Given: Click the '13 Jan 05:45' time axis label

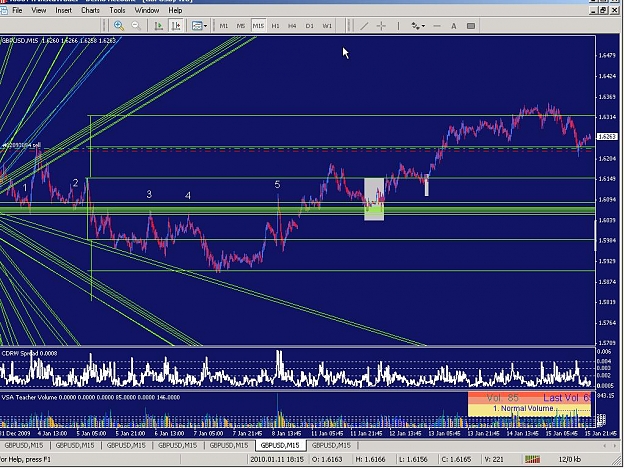Looking at the screenshot, I should 444,434.
